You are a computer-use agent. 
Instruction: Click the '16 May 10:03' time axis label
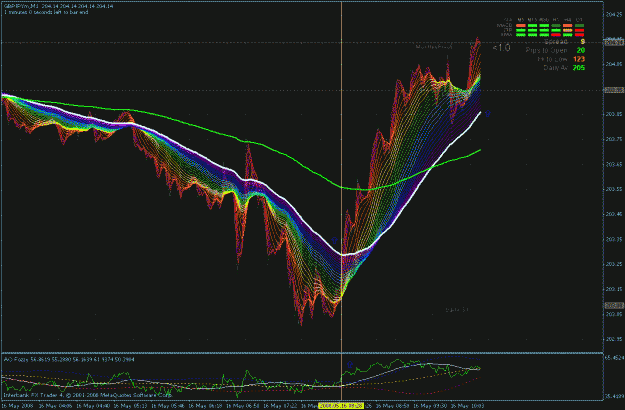[x=470, y=406]
